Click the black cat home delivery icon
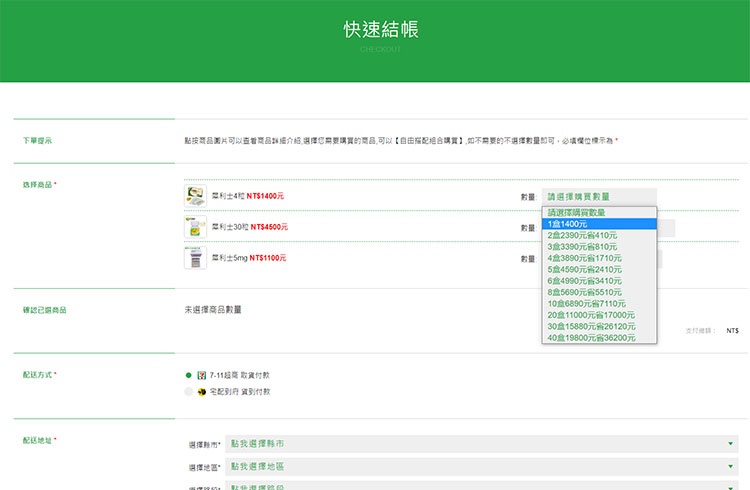The height and width of the screenshot is (490, 750). click(202, 392)
